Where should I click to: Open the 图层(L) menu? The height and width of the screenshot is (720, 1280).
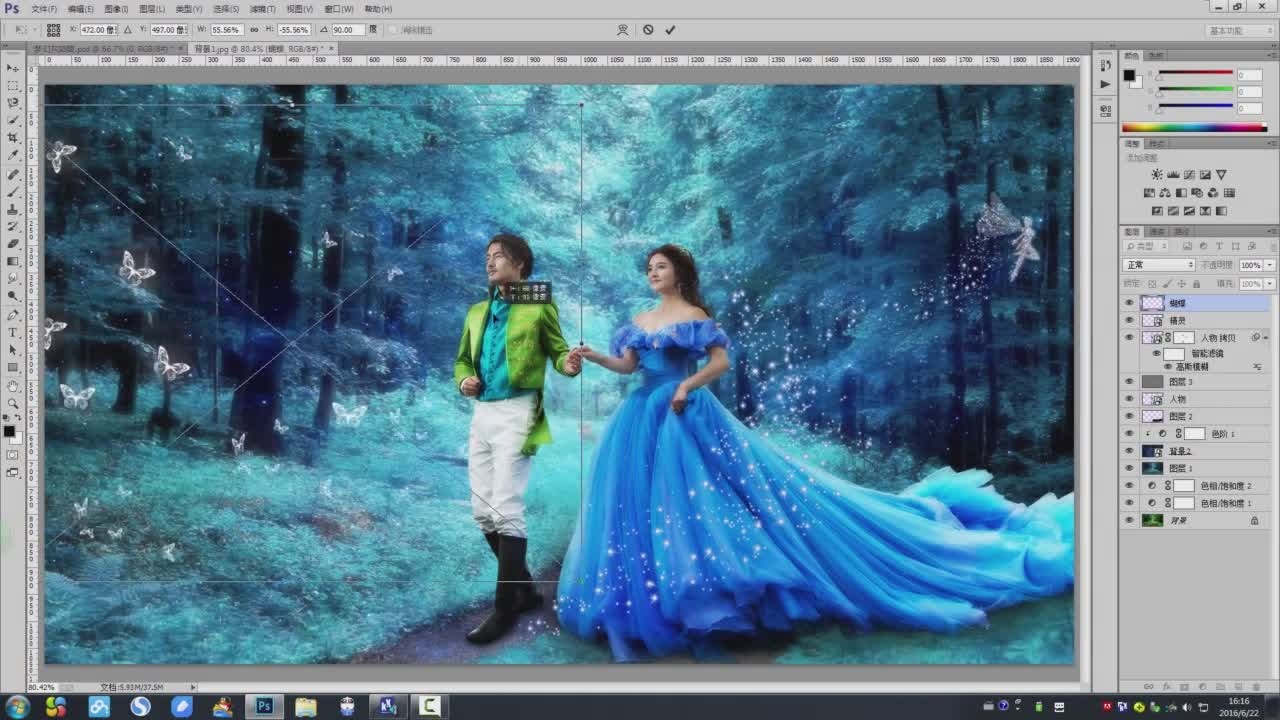152,9
